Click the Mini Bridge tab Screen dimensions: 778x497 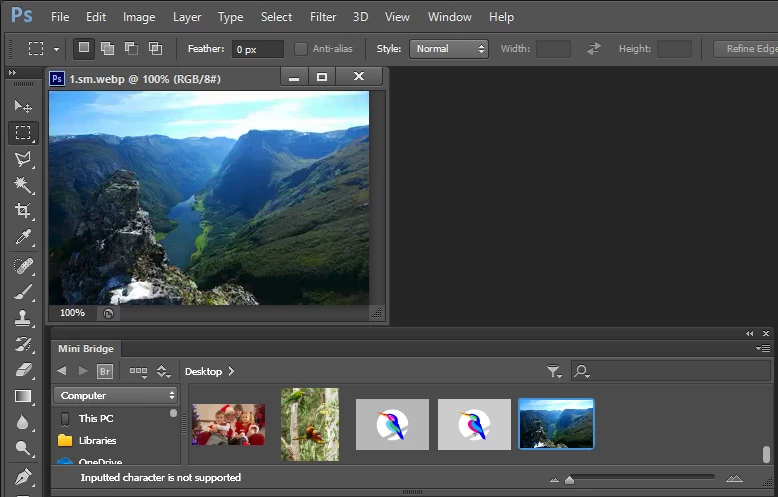click(x=85, y=348)
